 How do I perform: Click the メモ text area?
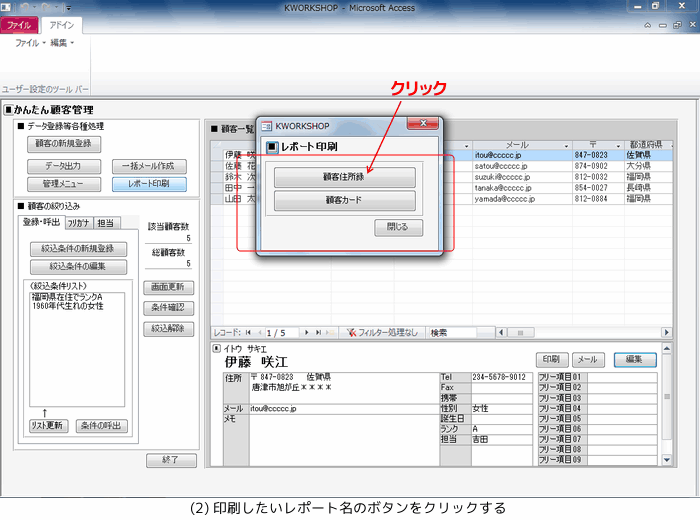click(344, 440)
